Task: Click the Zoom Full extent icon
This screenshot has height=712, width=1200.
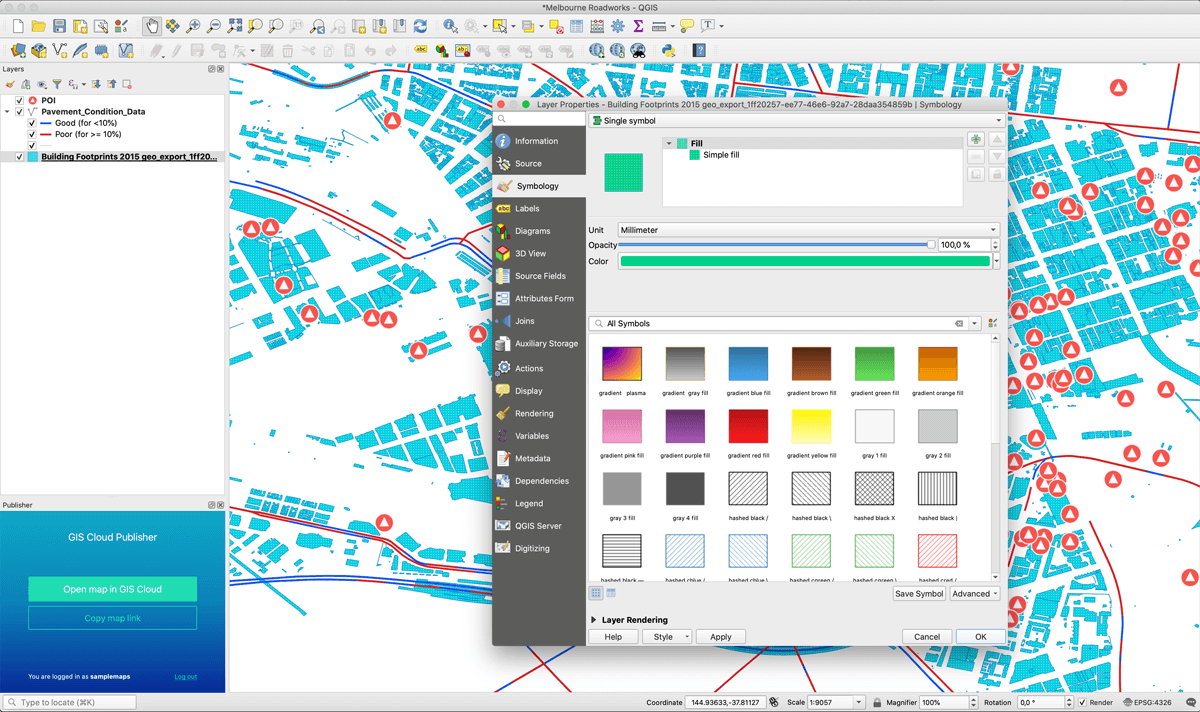Action: click(x=235, y=26)
